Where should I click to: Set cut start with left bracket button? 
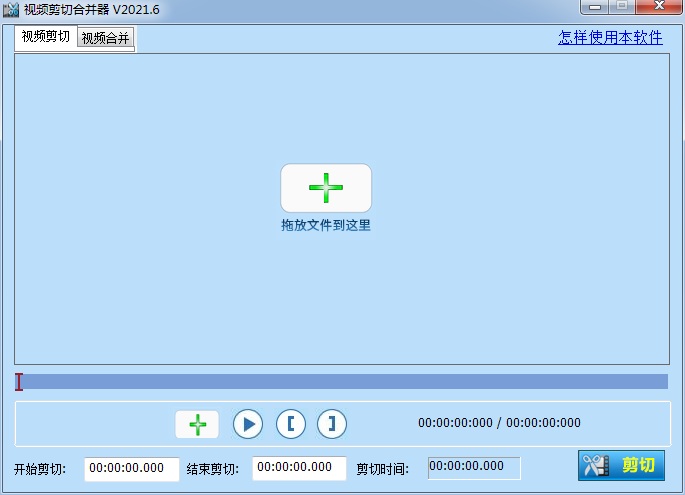291,424
